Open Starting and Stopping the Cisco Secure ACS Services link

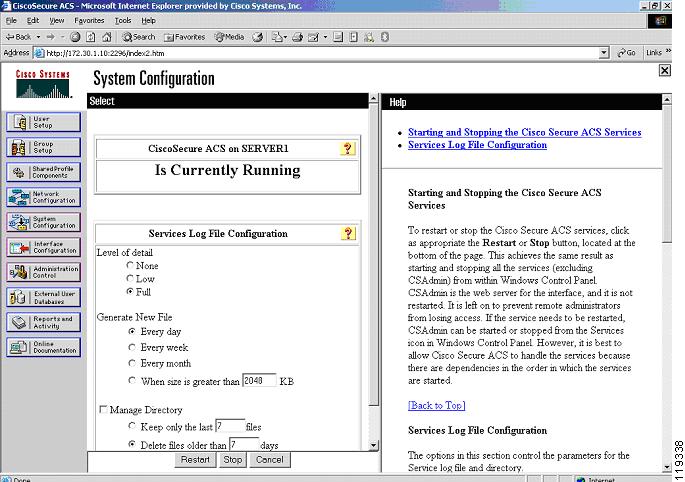[525, 132]
